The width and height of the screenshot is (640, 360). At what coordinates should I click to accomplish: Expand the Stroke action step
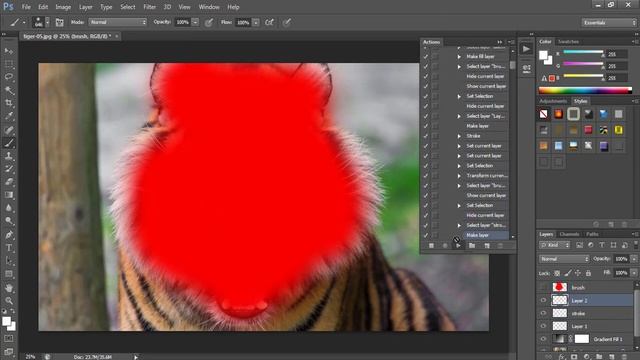[x=459, y=136]
